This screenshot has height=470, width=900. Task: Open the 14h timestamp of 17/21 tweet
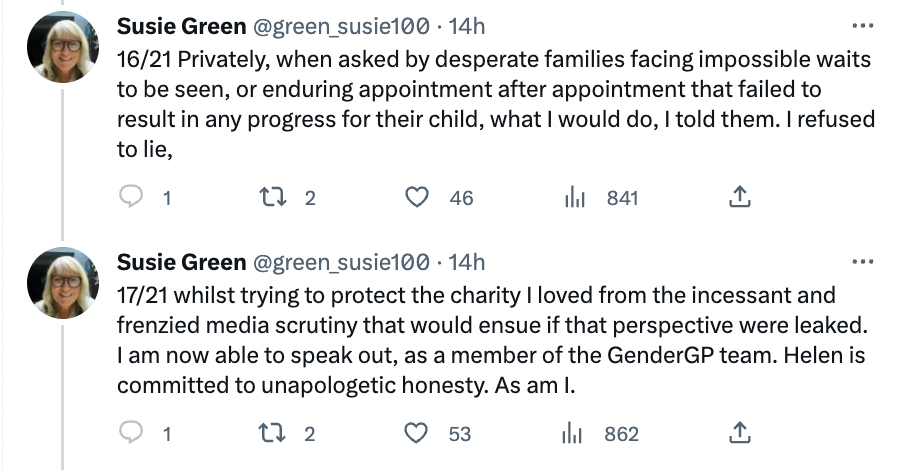[x=467, y=262]
